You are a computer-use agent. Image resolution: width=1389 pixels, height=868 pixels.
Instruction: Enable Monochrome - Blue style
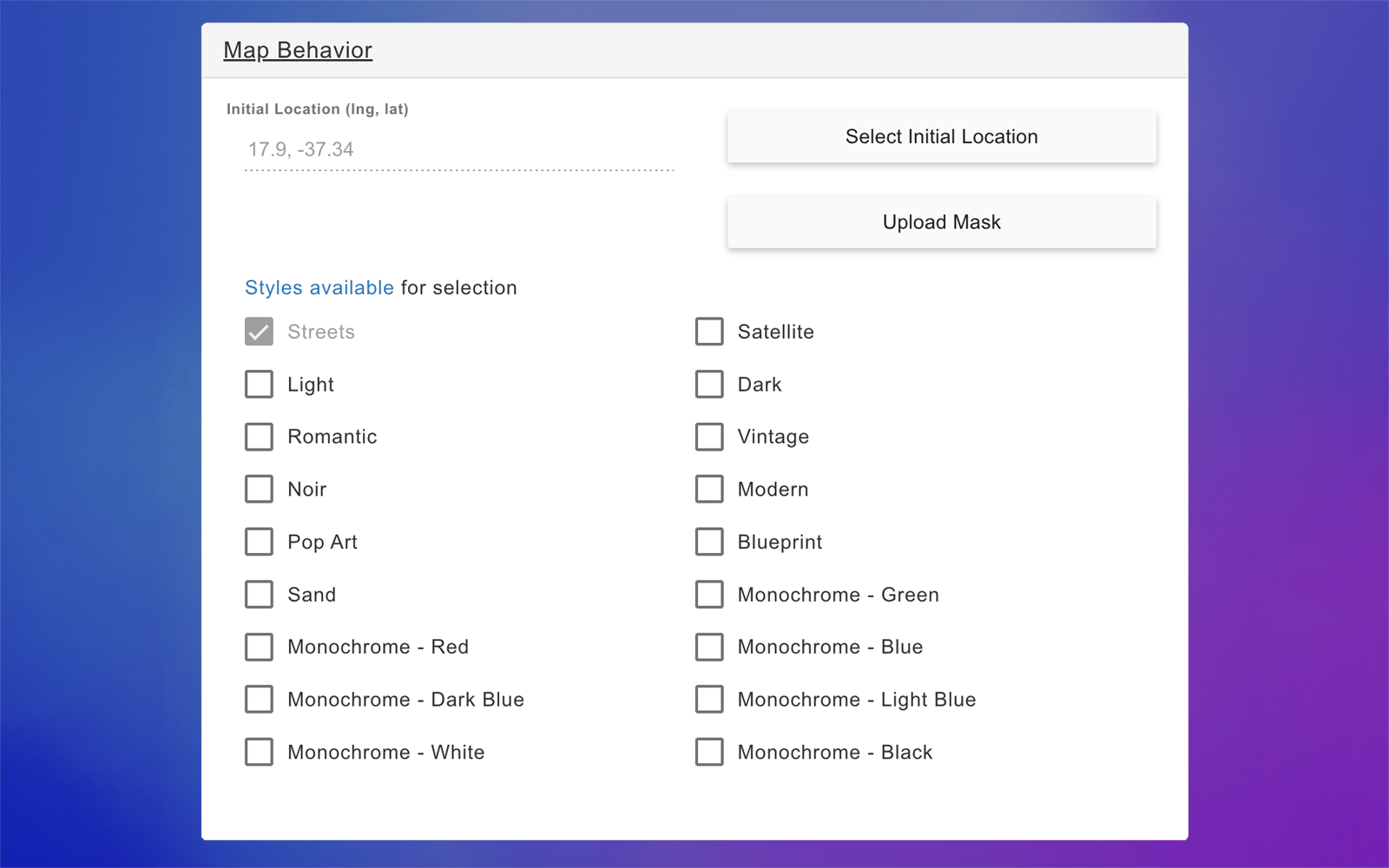pos(709,647)
